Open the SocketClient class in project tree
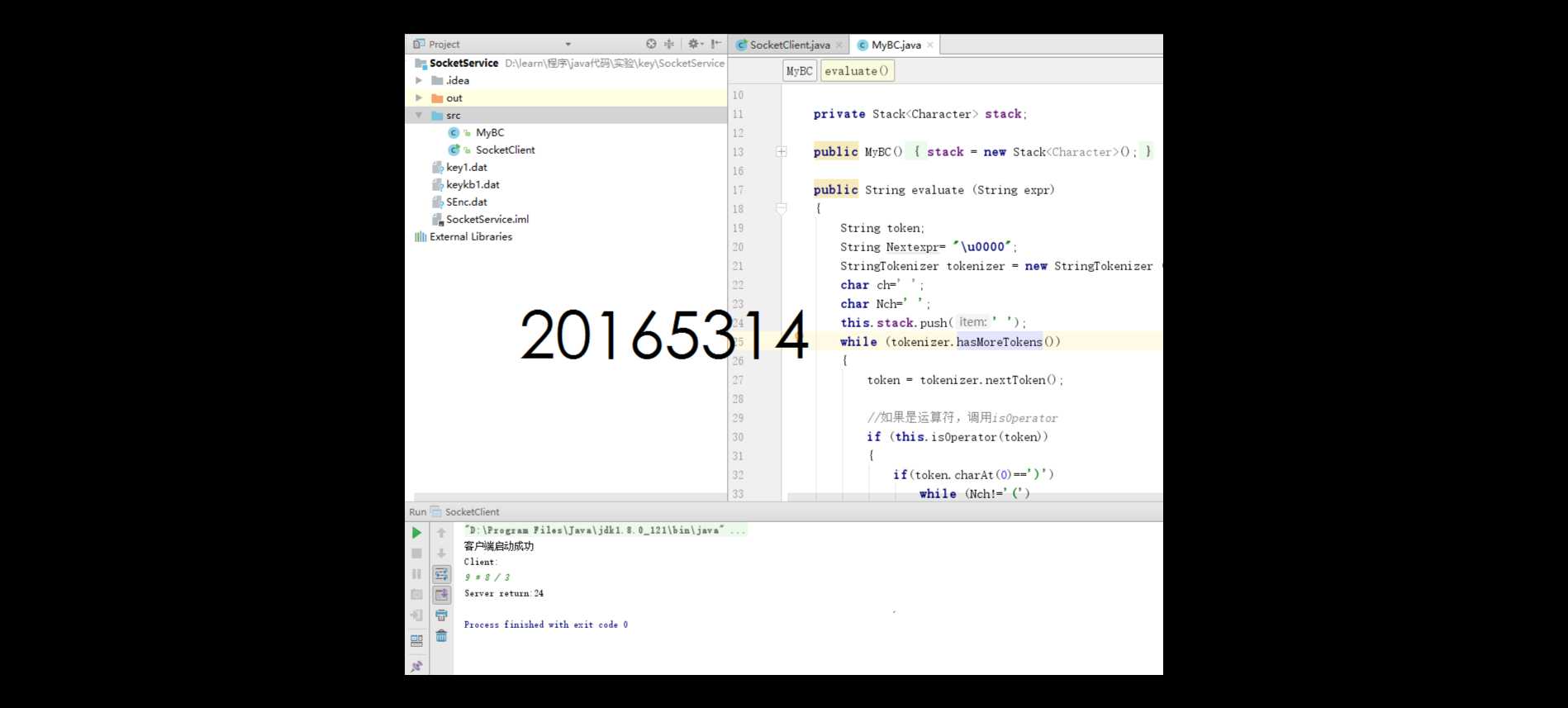Image resolution: width=1568 pixels, height=708 pixels. pos(506,150)
